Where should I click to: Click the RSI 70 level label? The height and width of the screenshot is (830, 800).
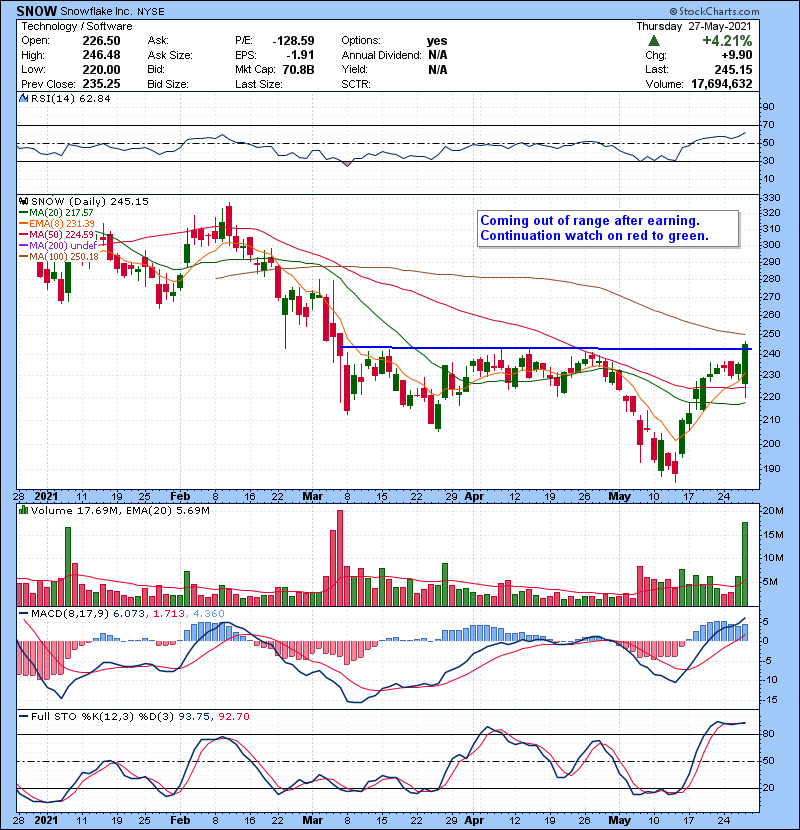[768, 125]
